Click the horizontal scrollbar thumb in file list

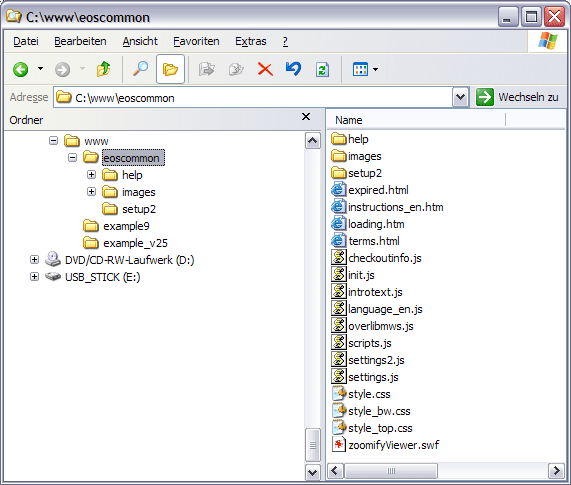391,471
